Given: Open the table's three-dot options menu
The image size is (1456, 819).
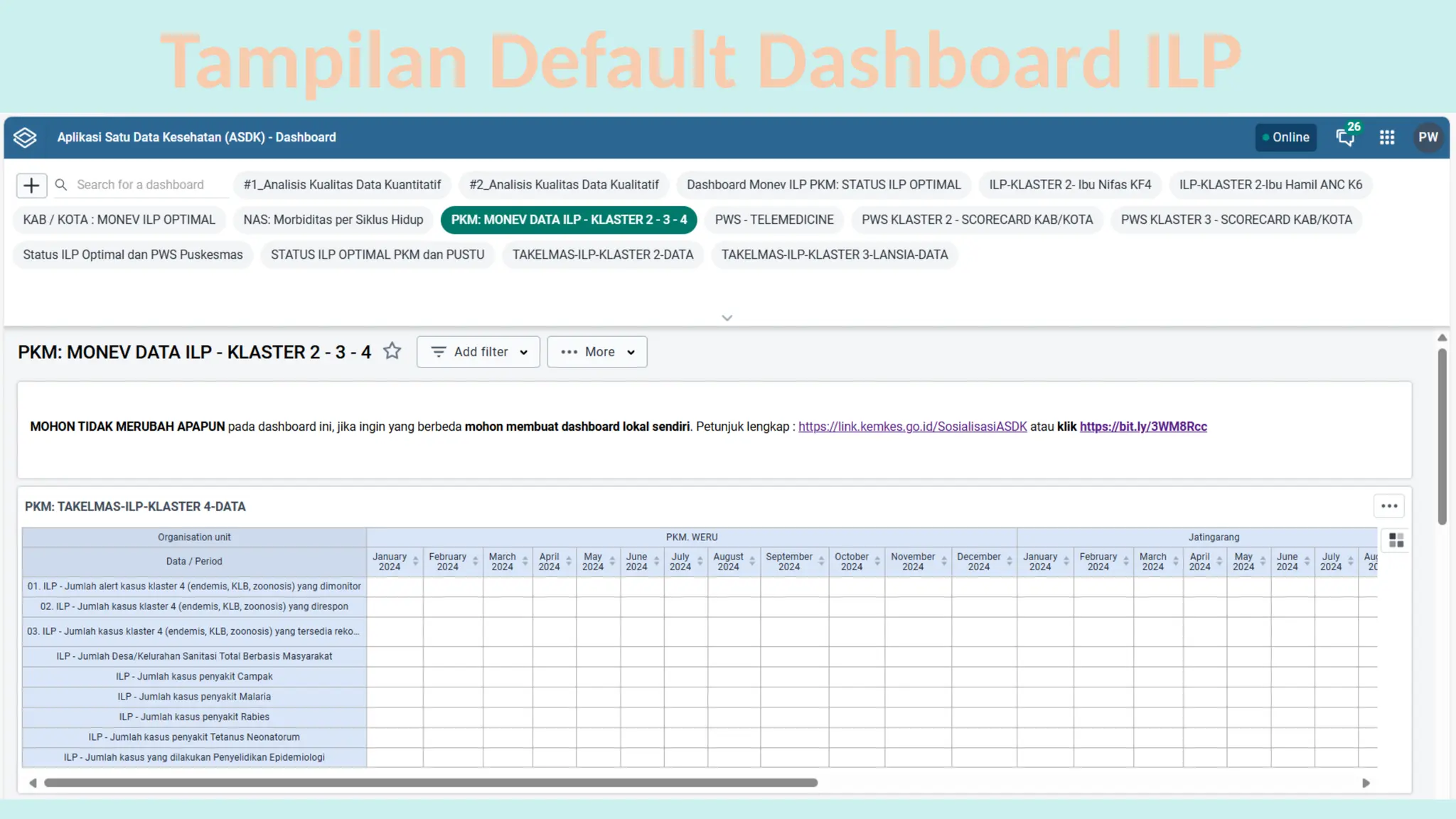Looking at the screenshot, I should (x=1389, y=506).
